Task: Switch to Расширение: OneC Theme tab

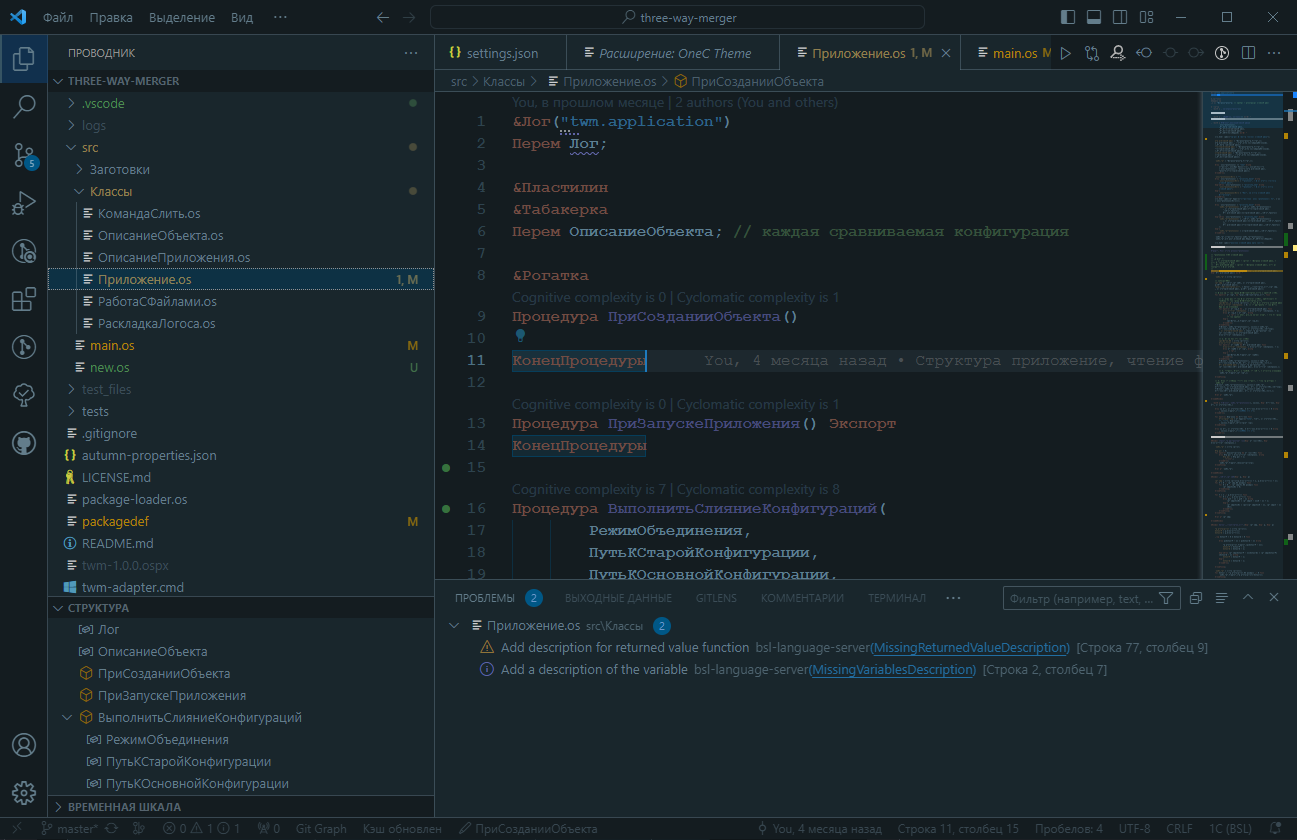Action: (672, 53)
